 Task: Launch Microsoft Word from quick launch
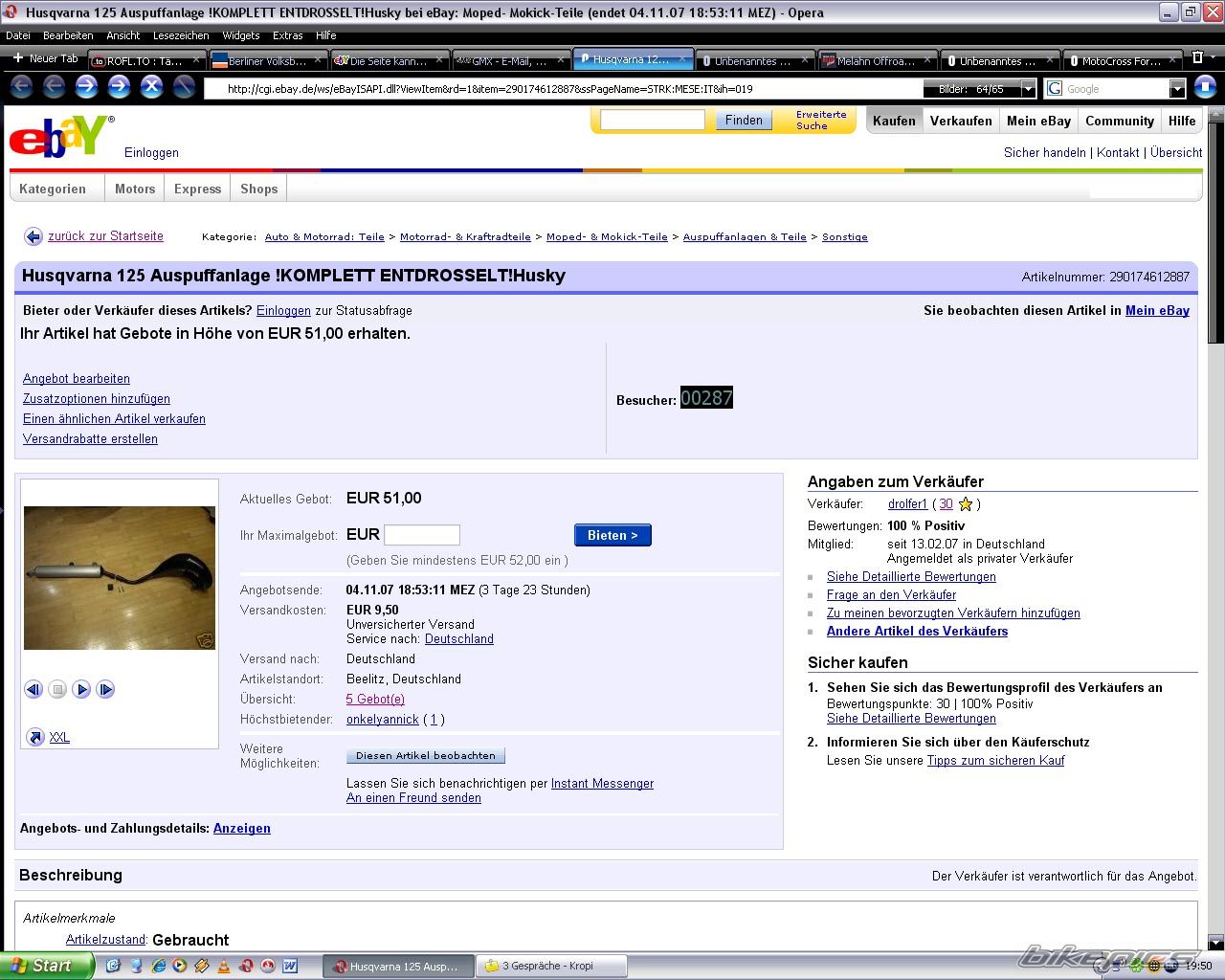290,966
